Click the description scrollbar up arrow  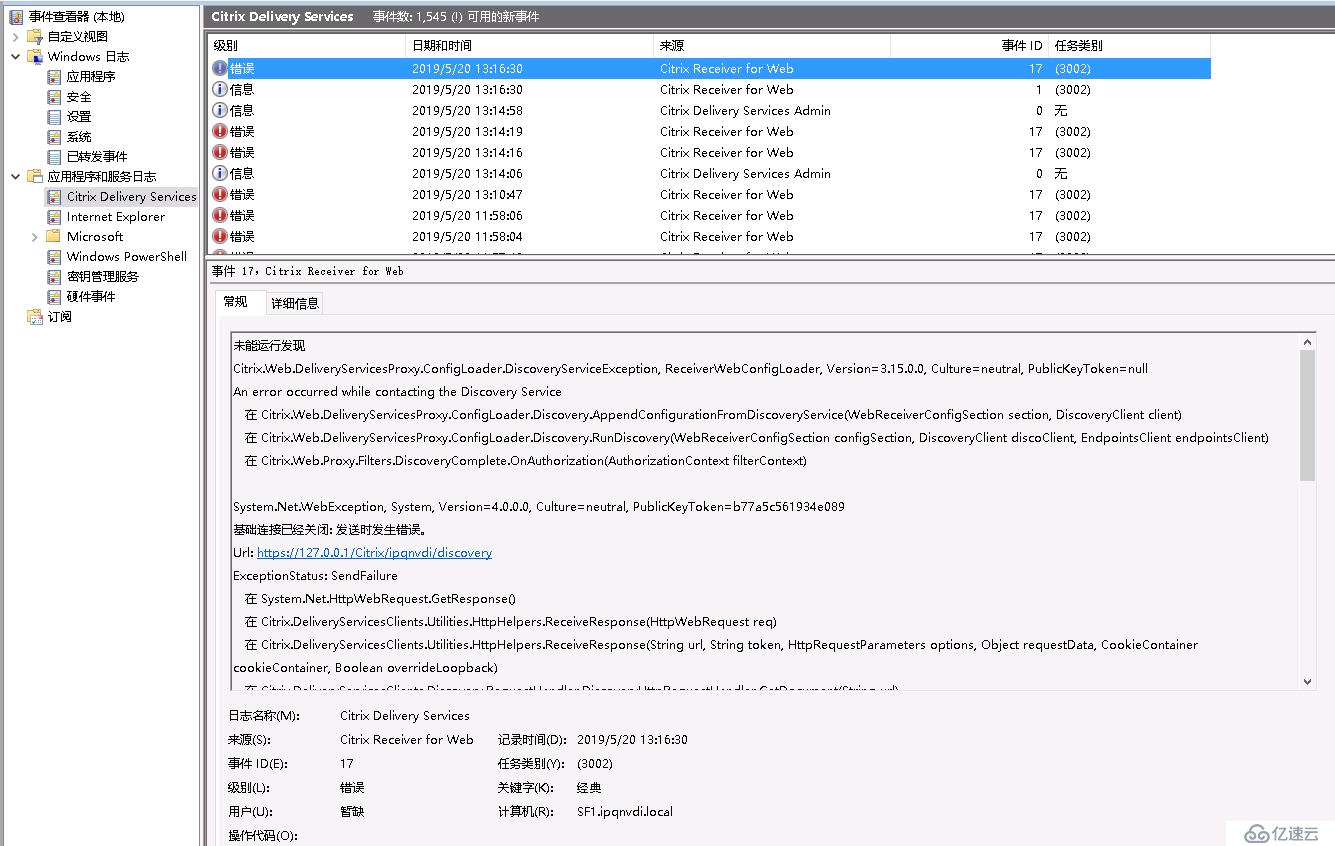pos(1307,342)
